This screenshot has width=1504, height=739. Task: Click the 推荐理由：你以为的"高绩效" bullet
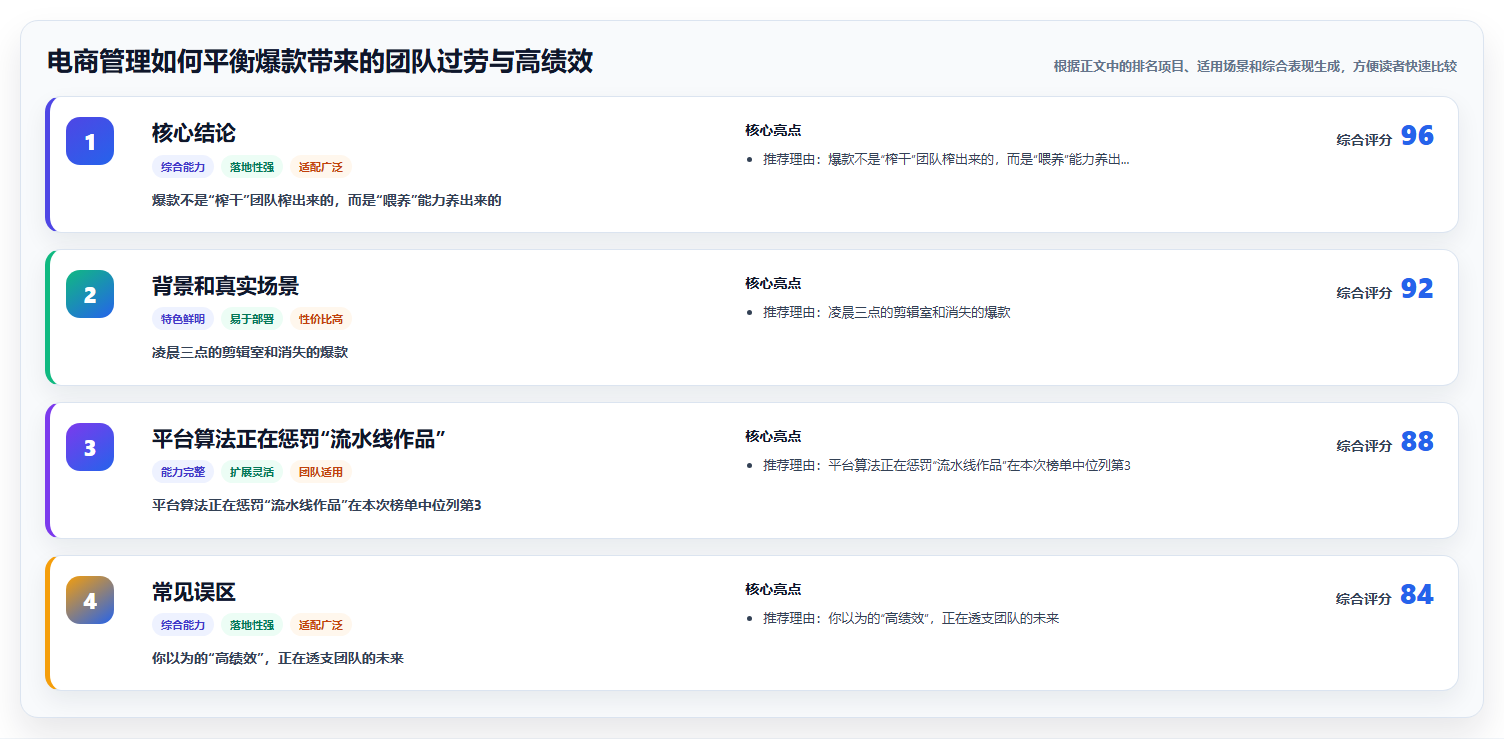click(x=911, y=619)
